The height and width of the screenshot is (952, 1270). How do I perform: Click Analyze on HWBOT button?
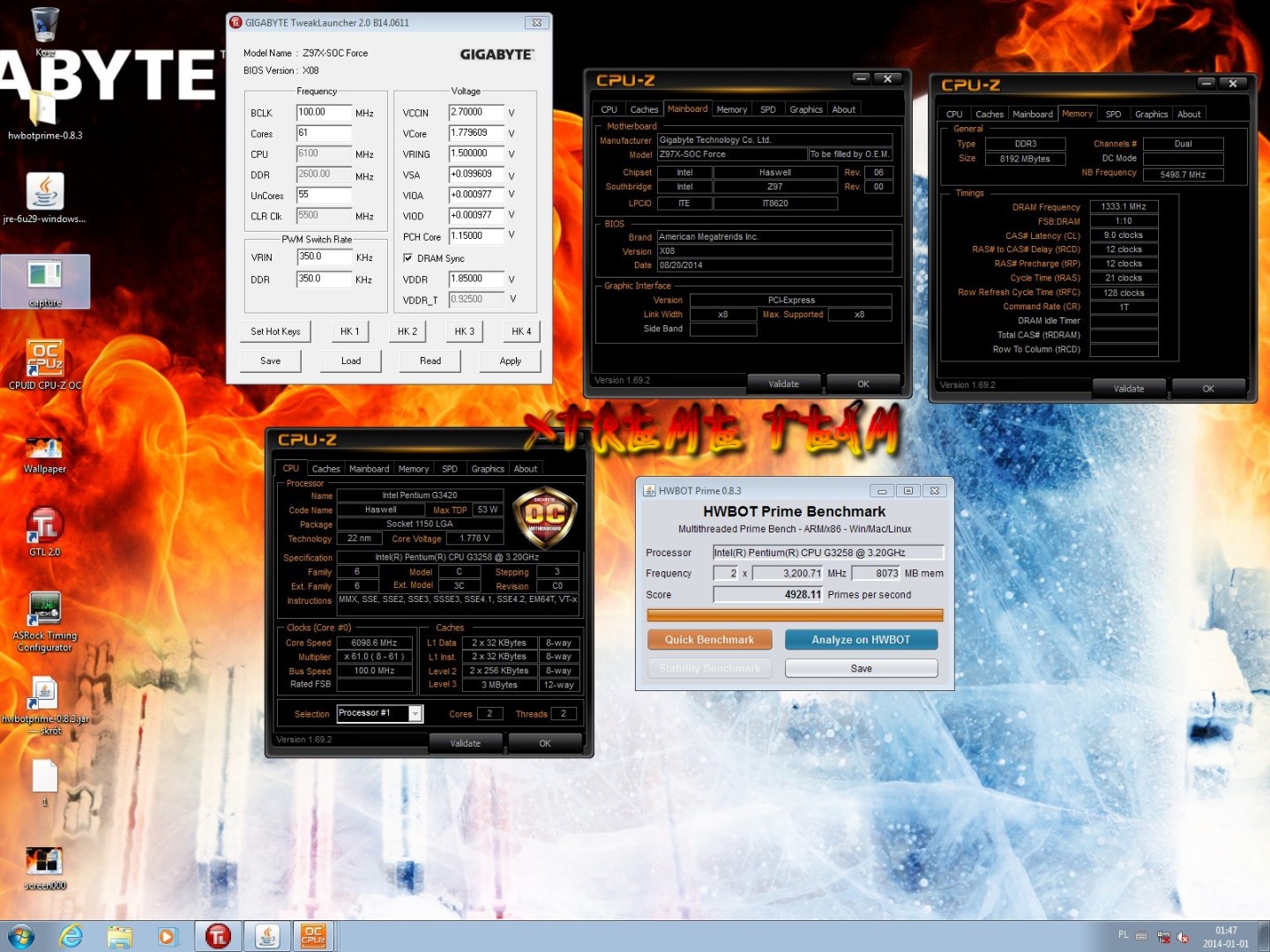[x=861, y=640]
